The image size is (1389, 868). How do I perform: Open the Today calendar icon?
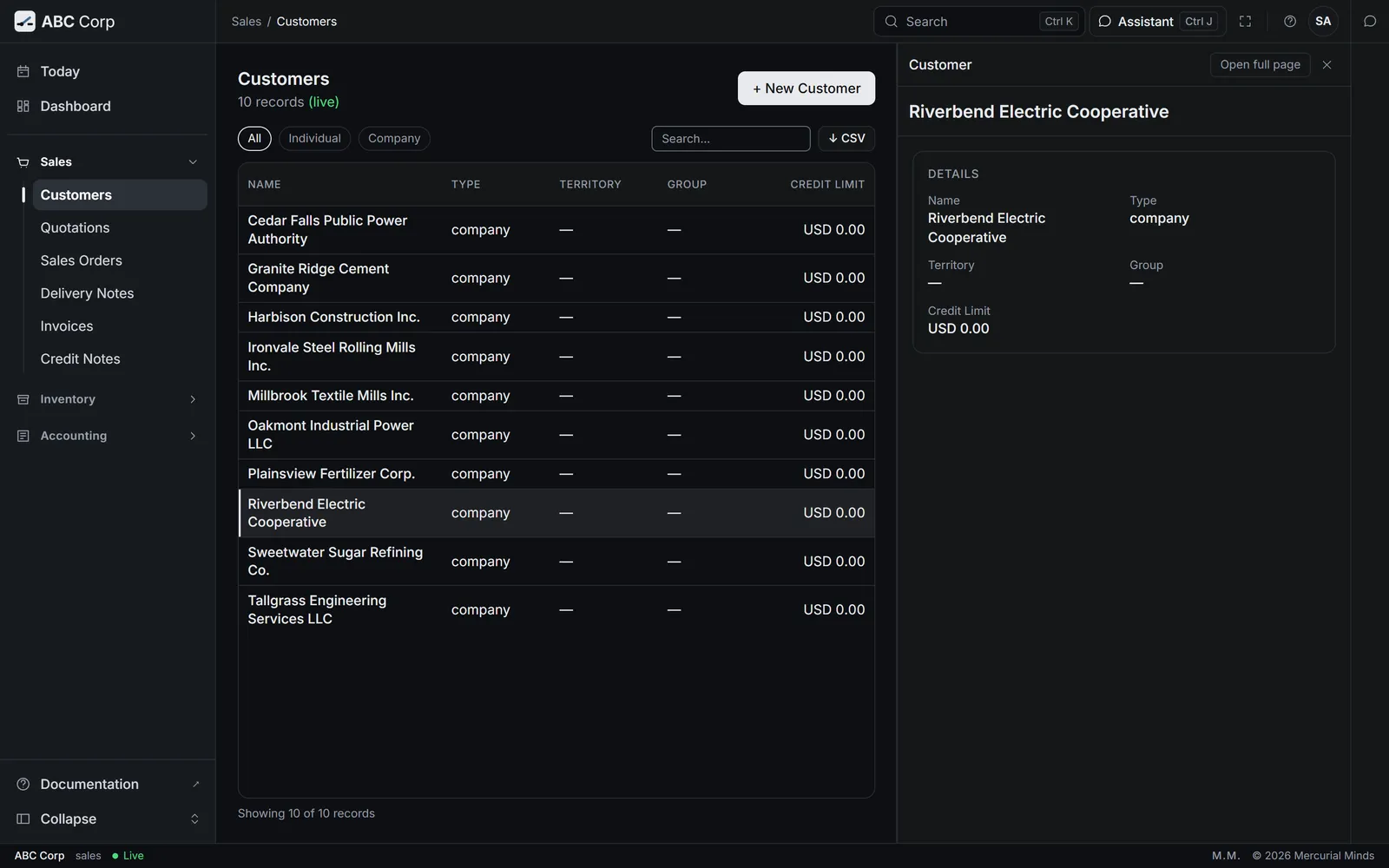(23, 71)
